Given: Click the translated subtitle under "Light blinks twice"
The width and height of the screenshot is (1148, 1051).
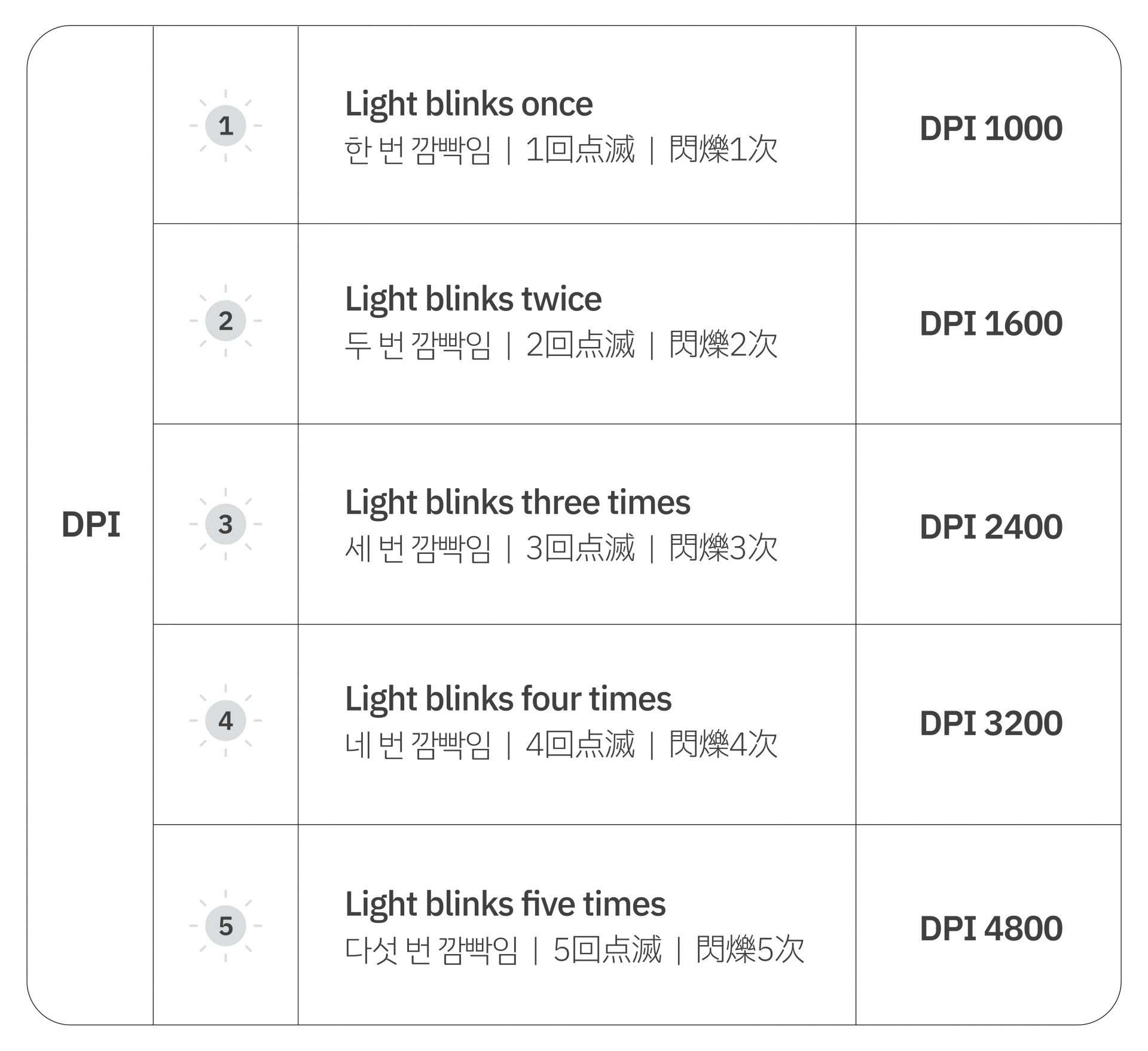Looking at the screenshot, I should [561, 345].
